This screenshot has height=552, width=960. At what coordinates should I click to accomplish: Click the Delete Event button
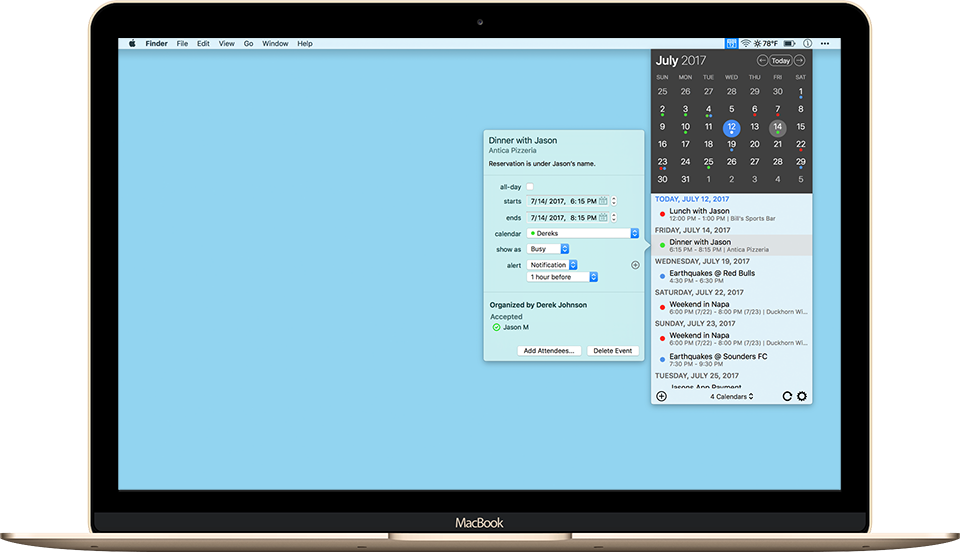click(x=613, y=351)
